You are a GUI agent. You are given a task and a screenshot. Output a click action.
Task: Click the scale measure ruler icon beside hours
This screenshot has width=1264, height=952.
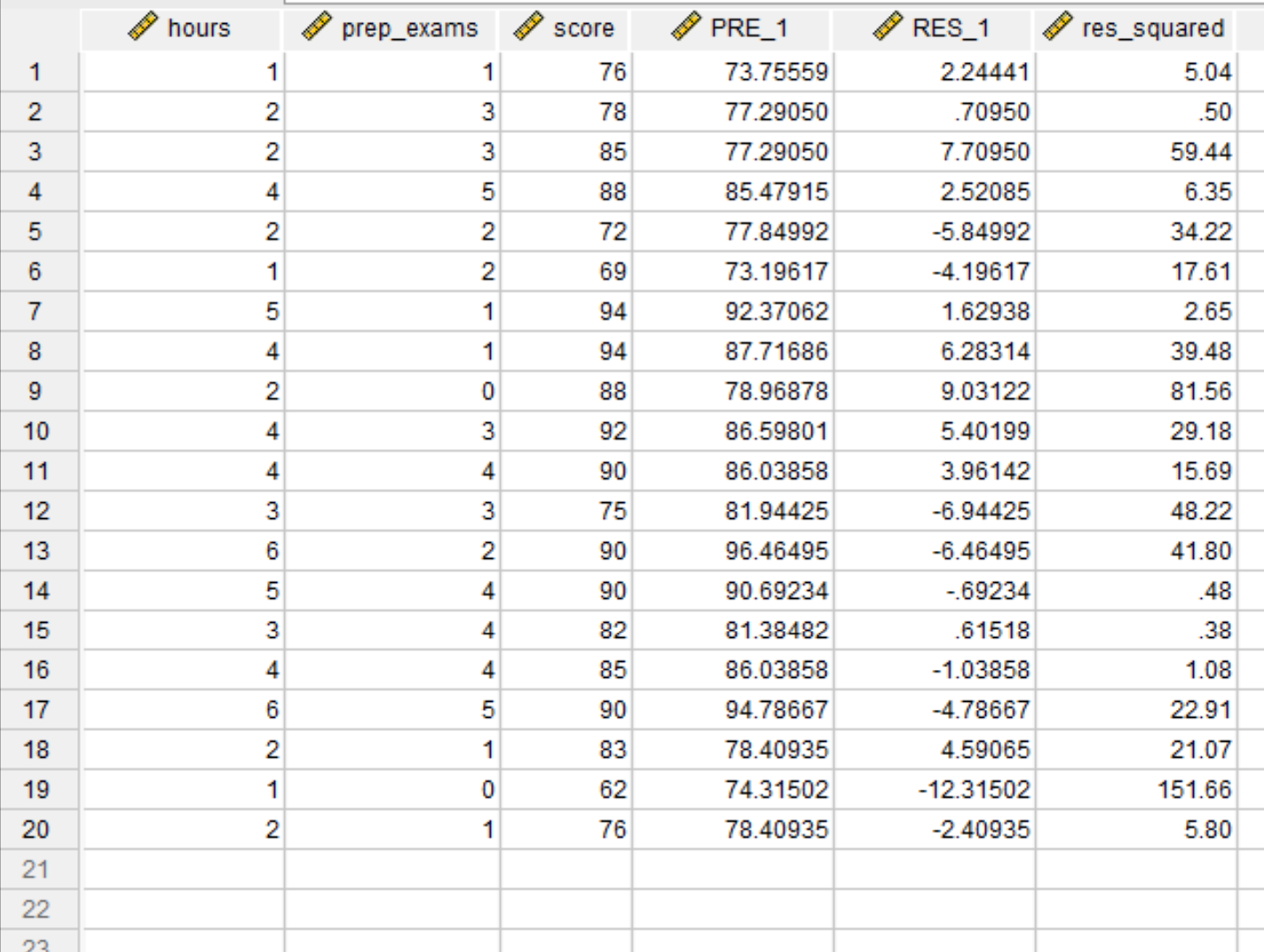[x=142, y=28]
